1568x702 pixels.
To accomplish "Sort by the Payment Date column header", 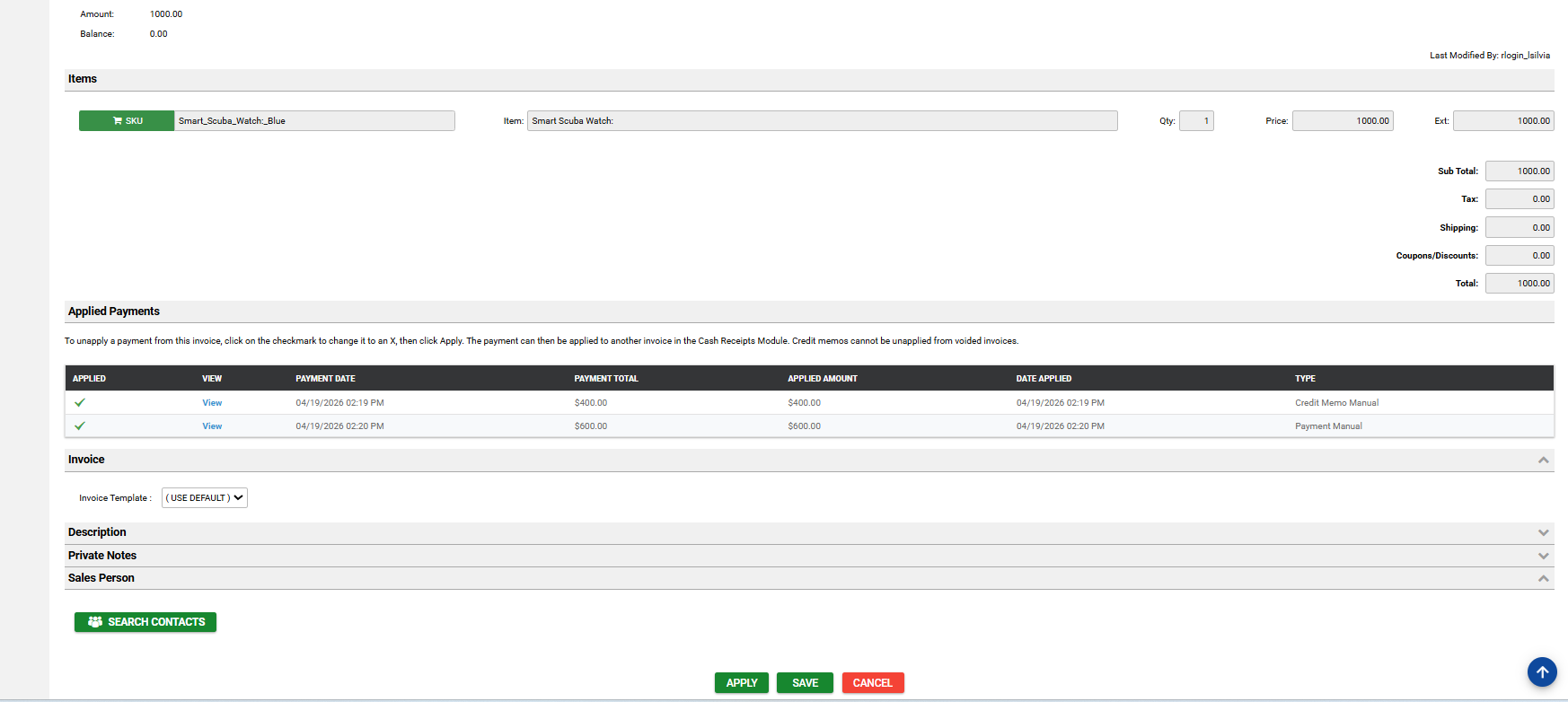I will pos(325,379).
